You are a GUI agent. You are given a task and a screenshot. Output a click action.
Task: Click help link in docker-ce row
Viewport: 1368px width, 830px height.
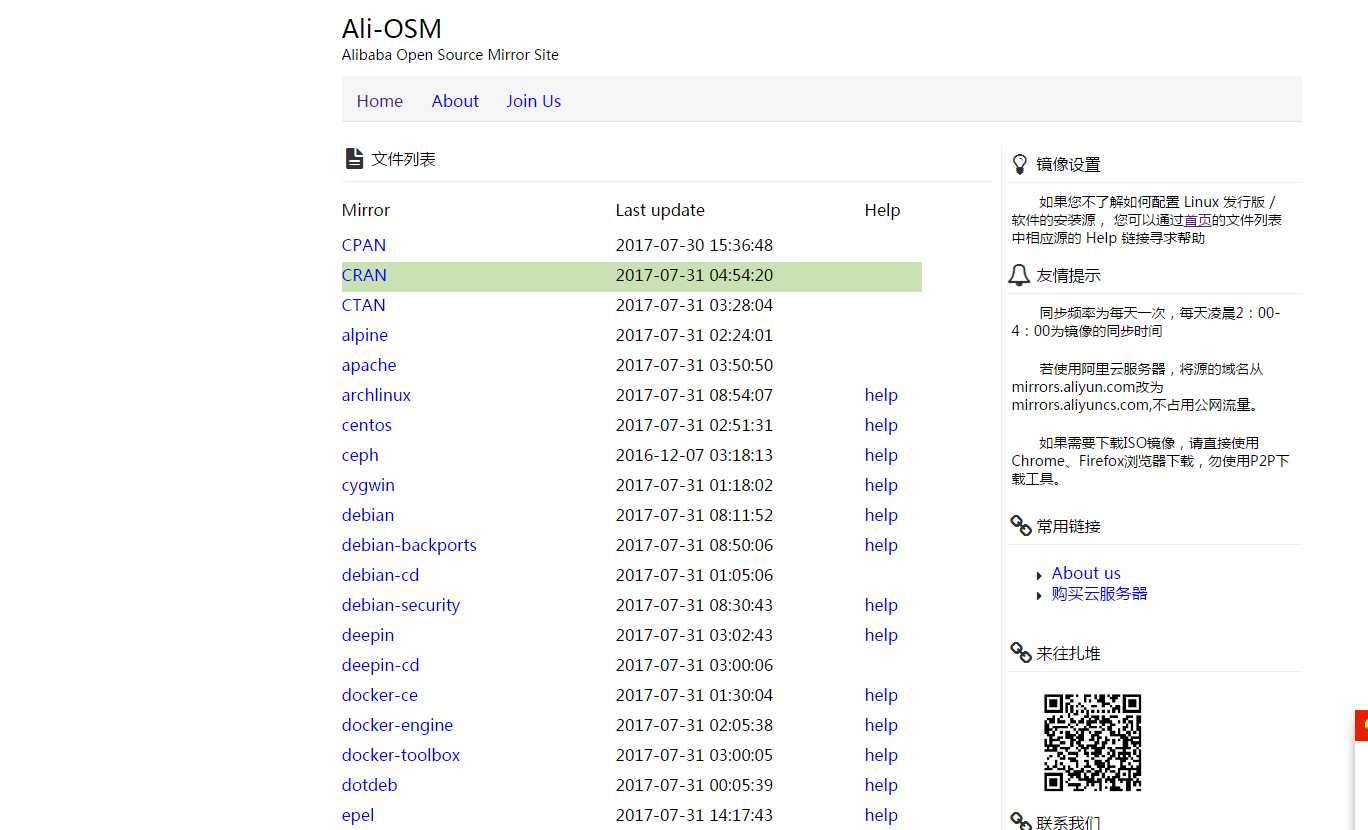click(881, 695)
